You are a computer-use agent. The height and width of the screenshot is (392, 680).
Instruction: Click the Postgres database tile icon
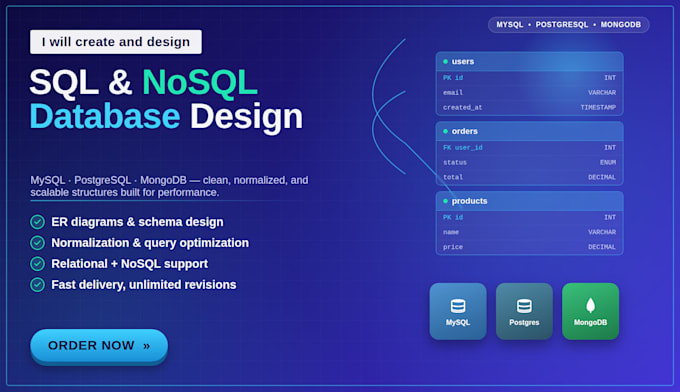524,306
